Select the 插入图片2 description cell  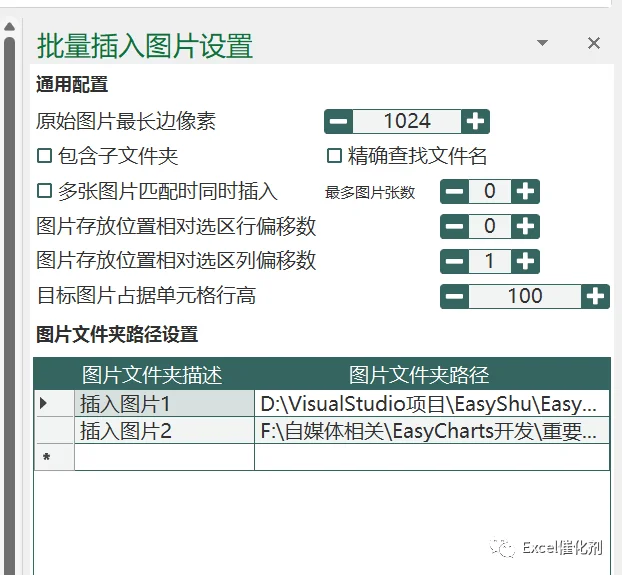click(x=164, y=430)
